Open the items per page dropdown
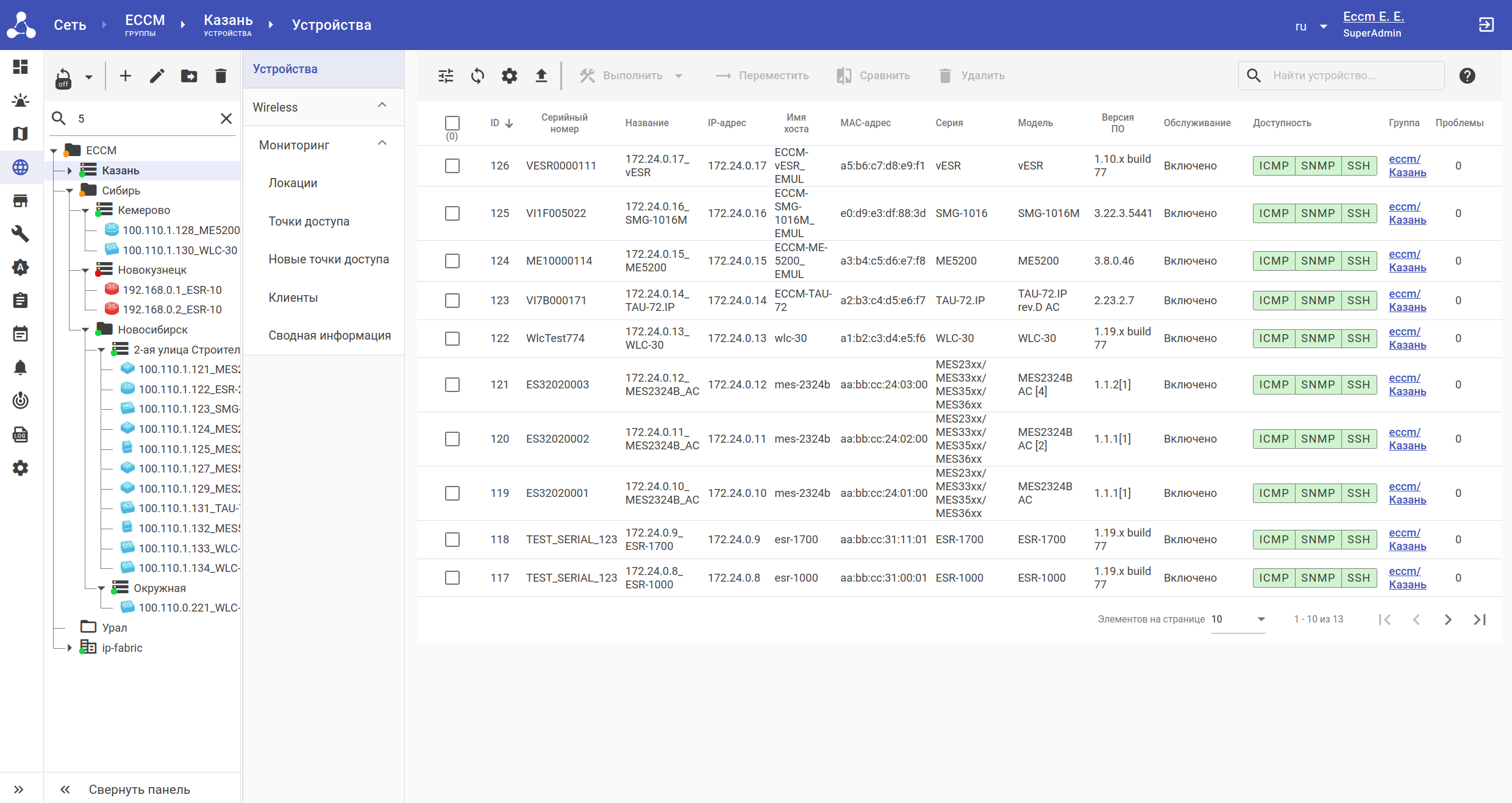Screen dimensions: 1512x803 pyautogui.click(x=1238, y=619)
